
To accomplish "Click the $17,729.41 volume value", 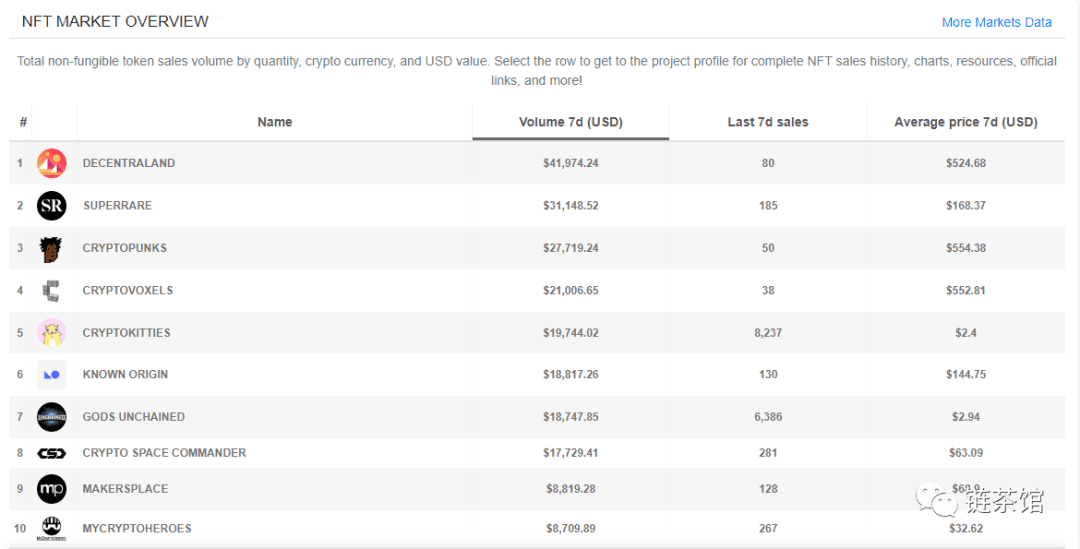I will pyautogui.click(x=570, y=453).
